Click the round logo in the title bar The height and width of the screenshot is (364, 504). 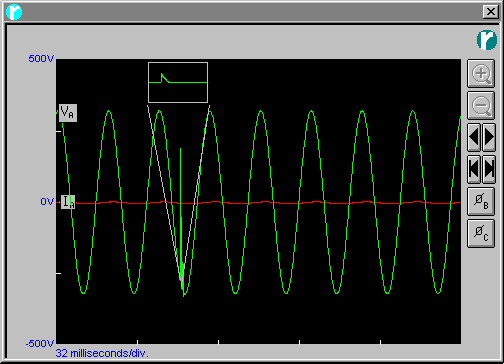point(14,12)
